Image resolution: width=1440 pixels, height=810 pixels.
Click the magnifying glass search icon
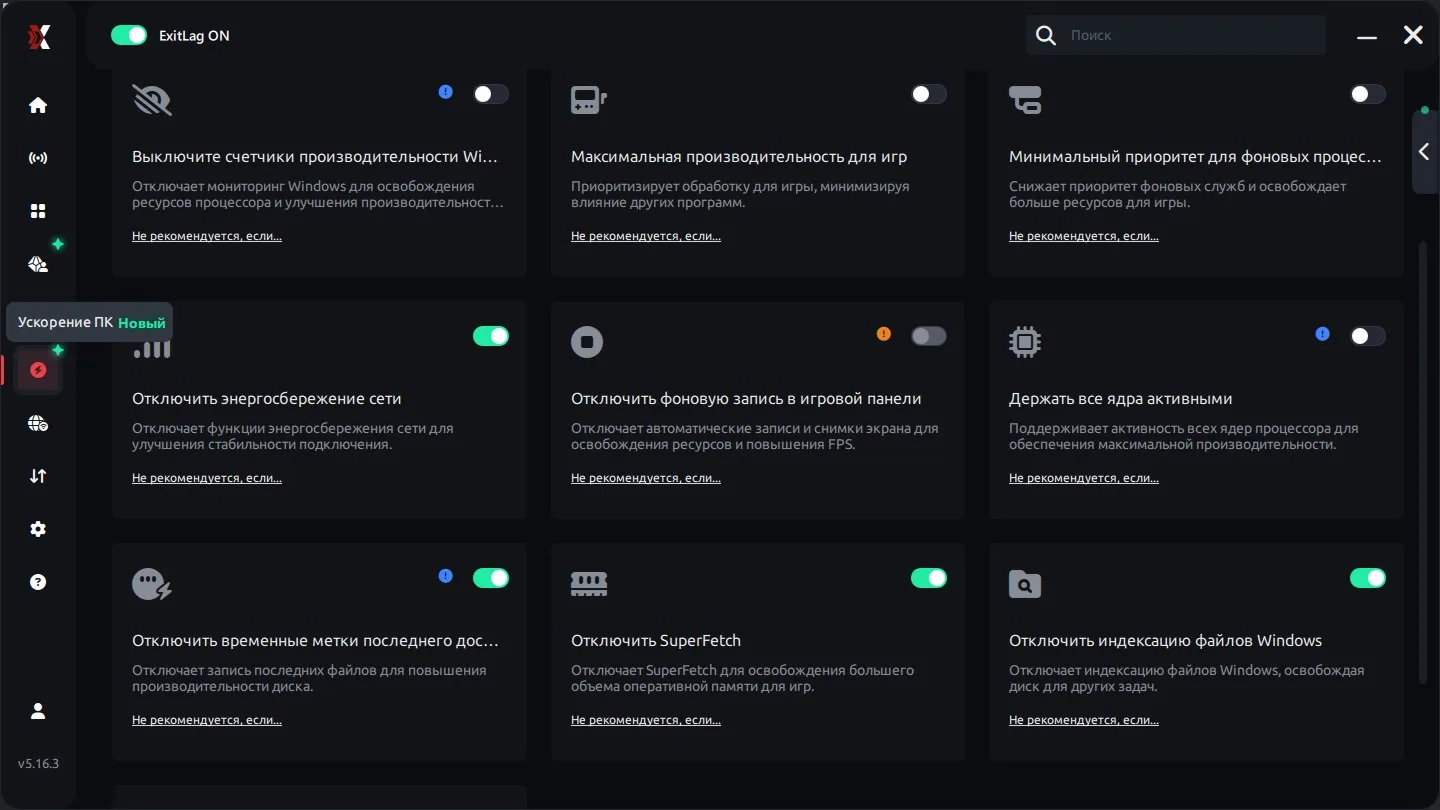[1046, 36]
